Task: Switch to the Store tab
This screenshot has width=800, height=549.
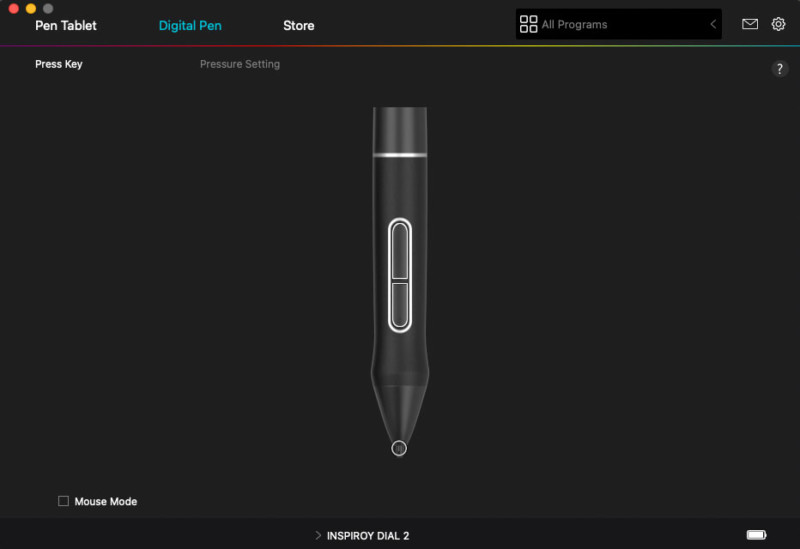Action: coord(298,26)
